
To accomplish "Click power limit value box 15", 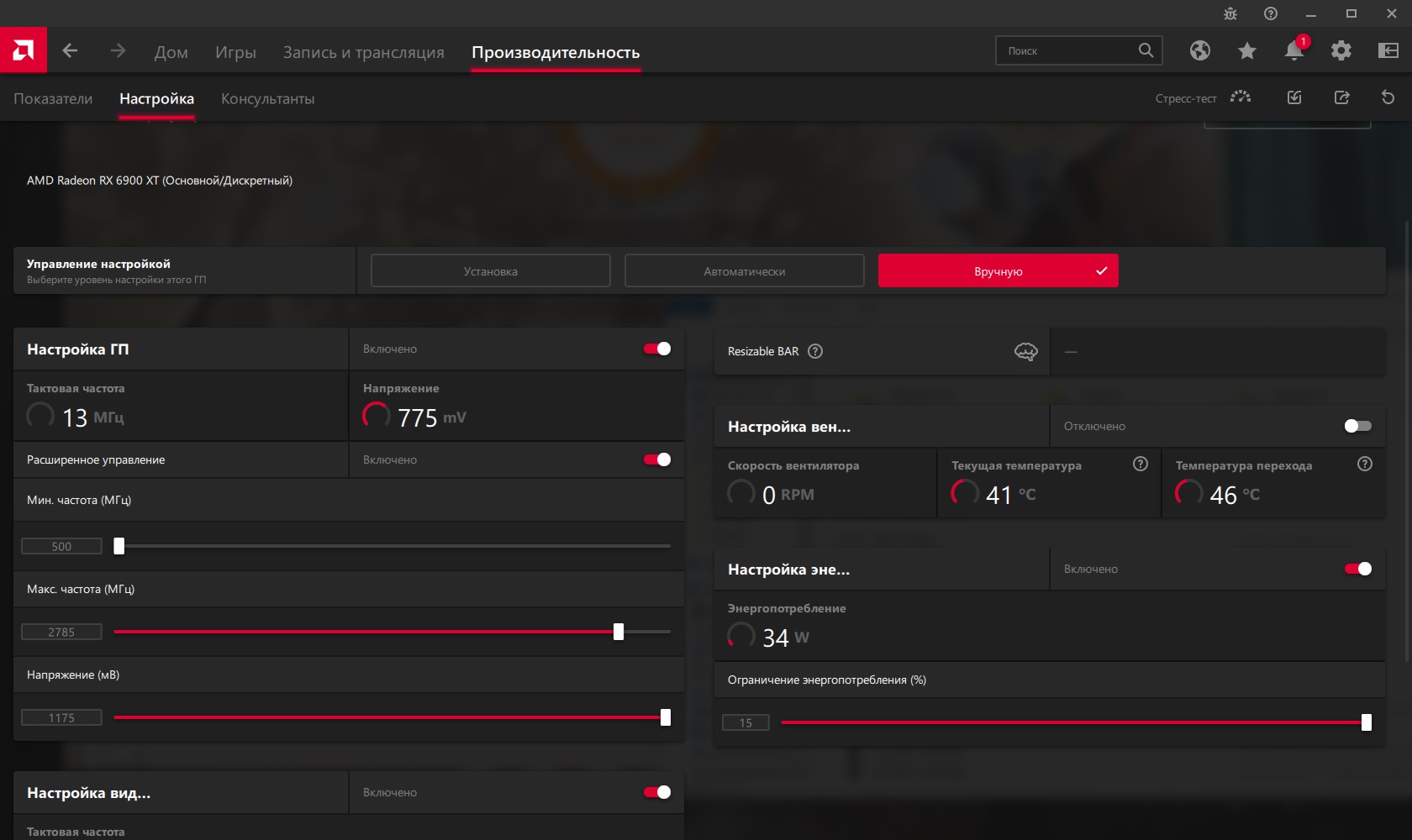I will tap(746, 722).
